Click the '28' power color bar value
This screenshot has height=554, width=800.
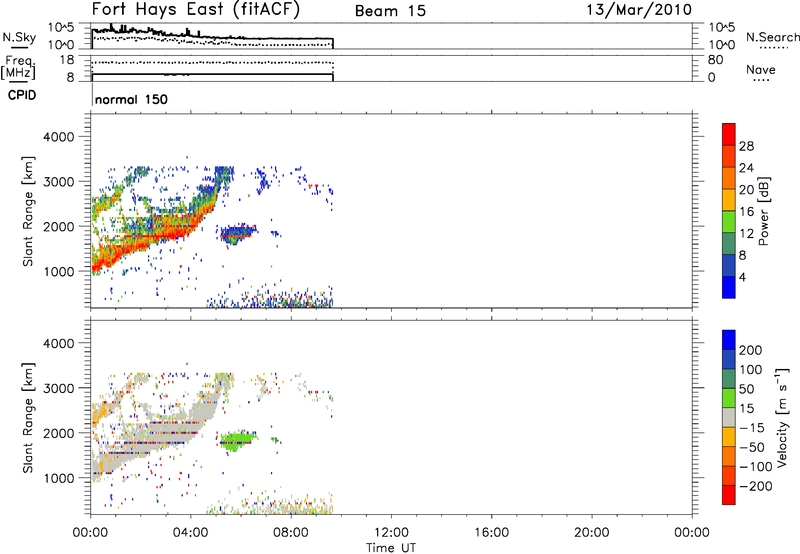click(x=746, y=146)
